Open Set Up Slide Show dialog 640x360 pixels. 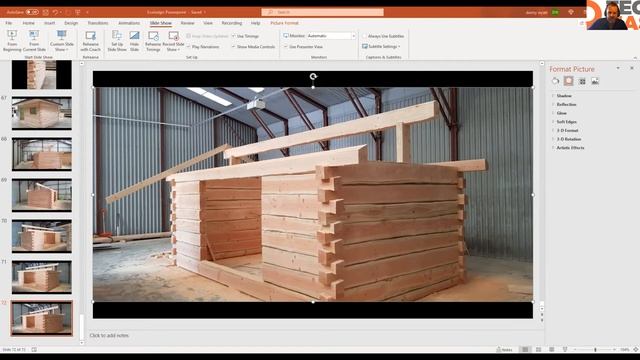[x=117, y=41]
